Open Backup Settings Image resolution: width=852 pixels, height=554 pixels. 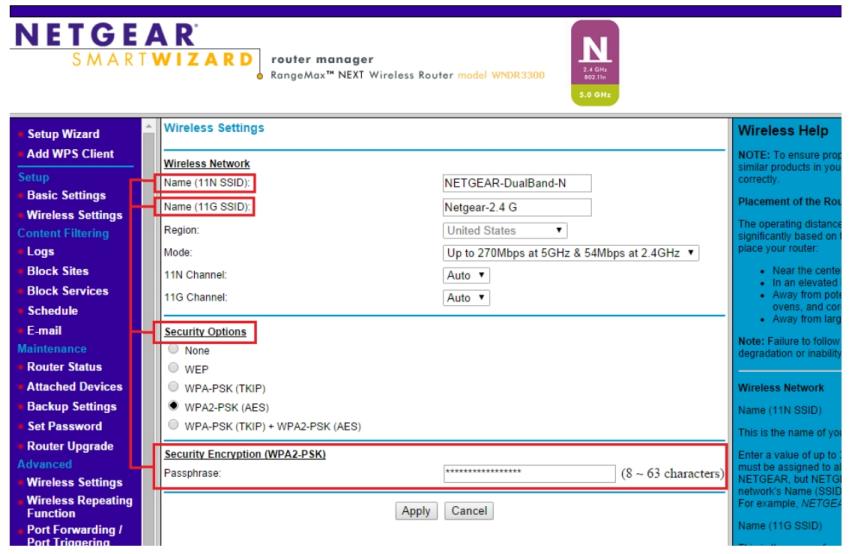point(72,406)
